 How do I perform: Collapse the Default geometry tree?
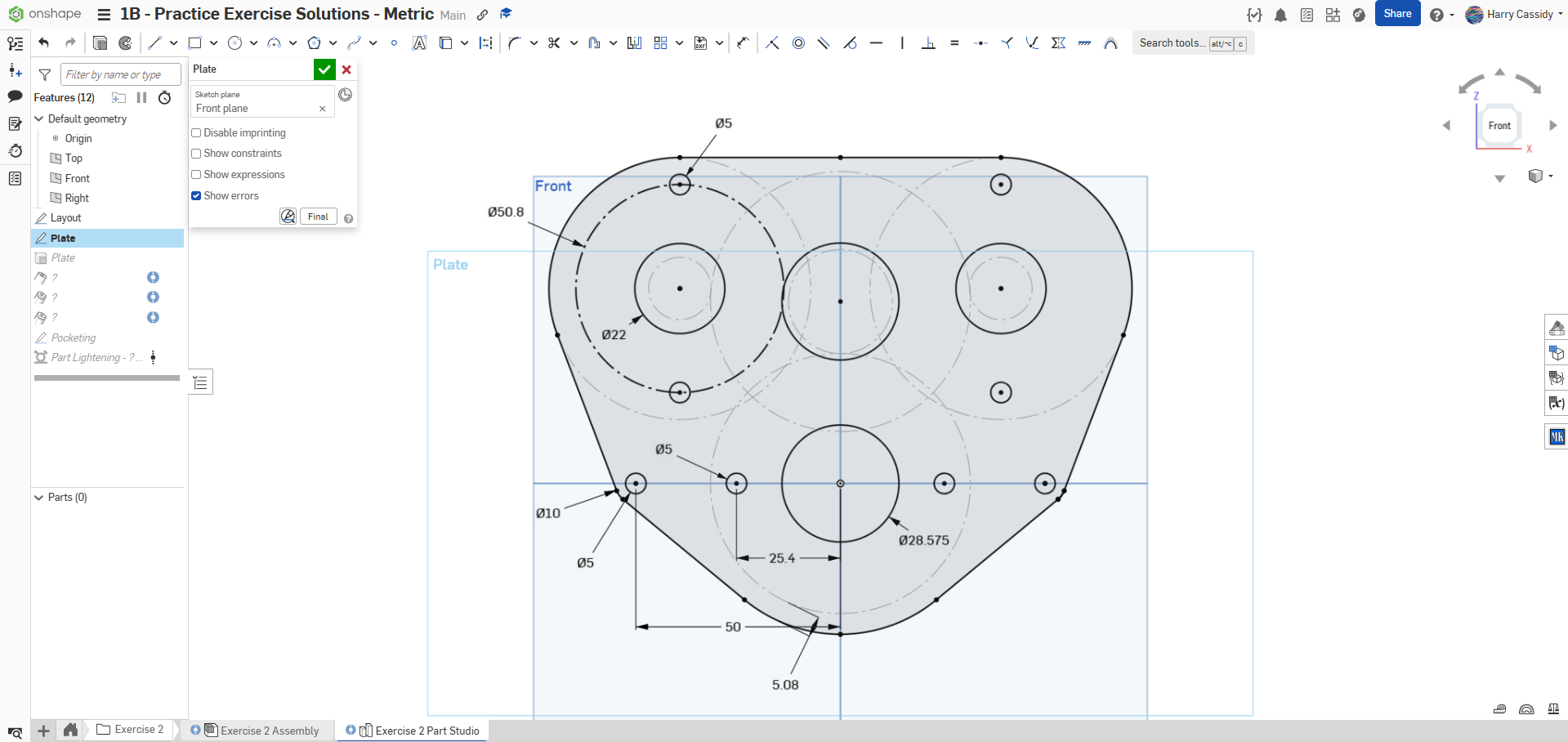(x=38, y=119)
